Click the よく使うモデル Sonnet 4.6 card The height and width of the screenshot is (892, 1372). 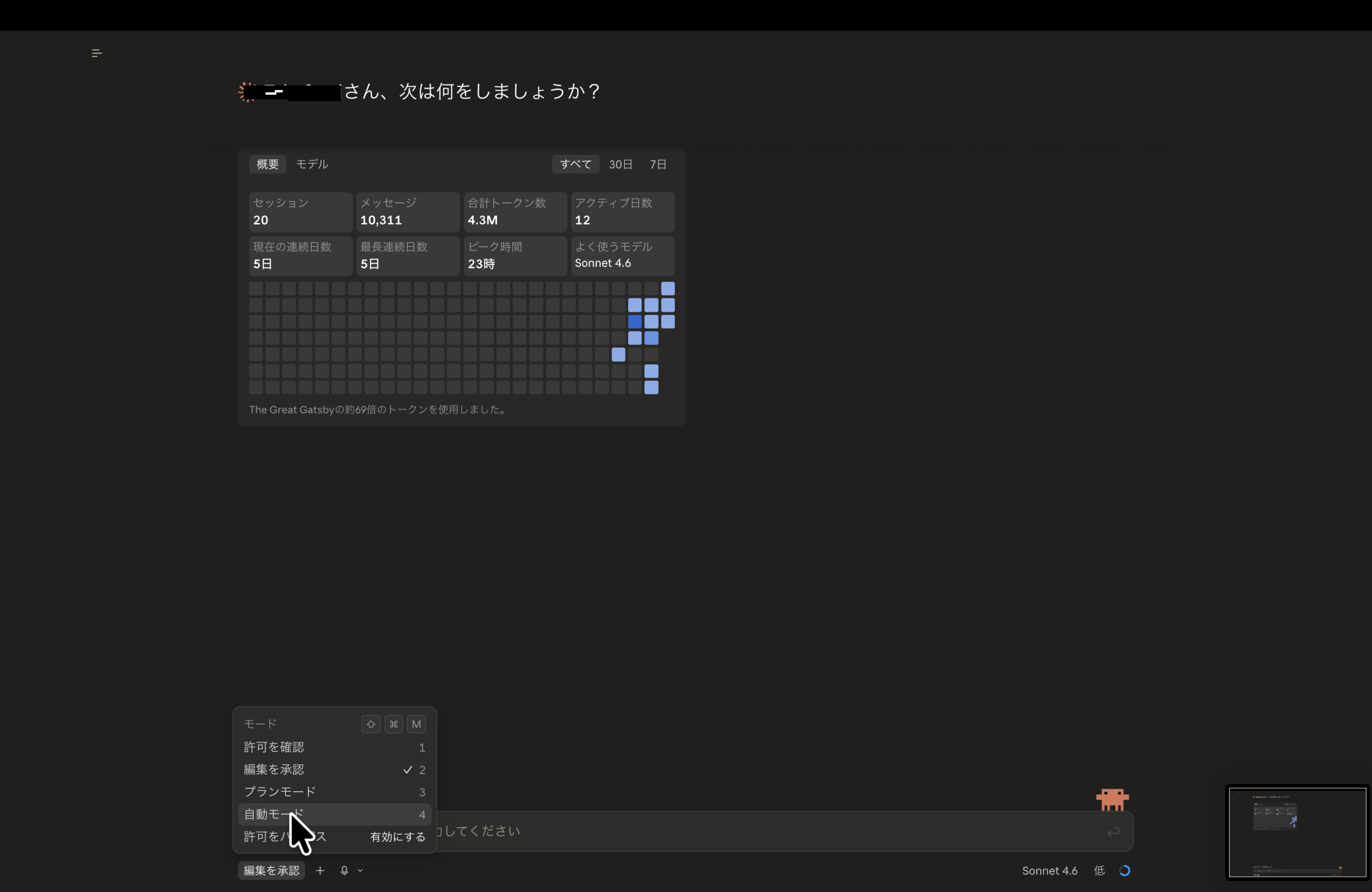coord(622,255)
